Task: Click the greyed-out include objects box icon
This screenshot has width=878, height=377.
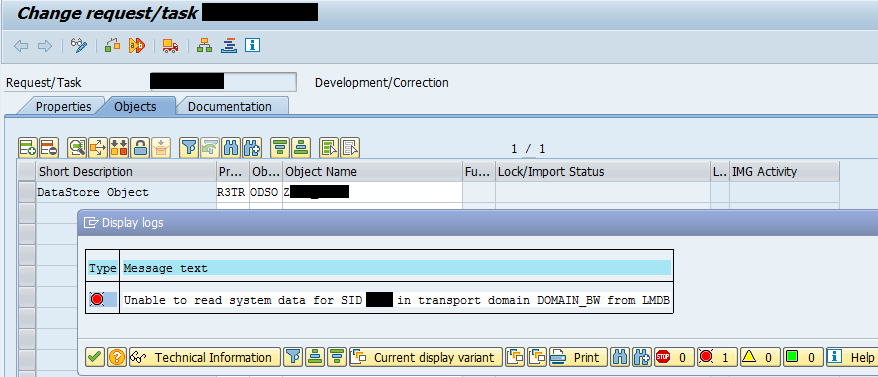Action: point(161,148)
